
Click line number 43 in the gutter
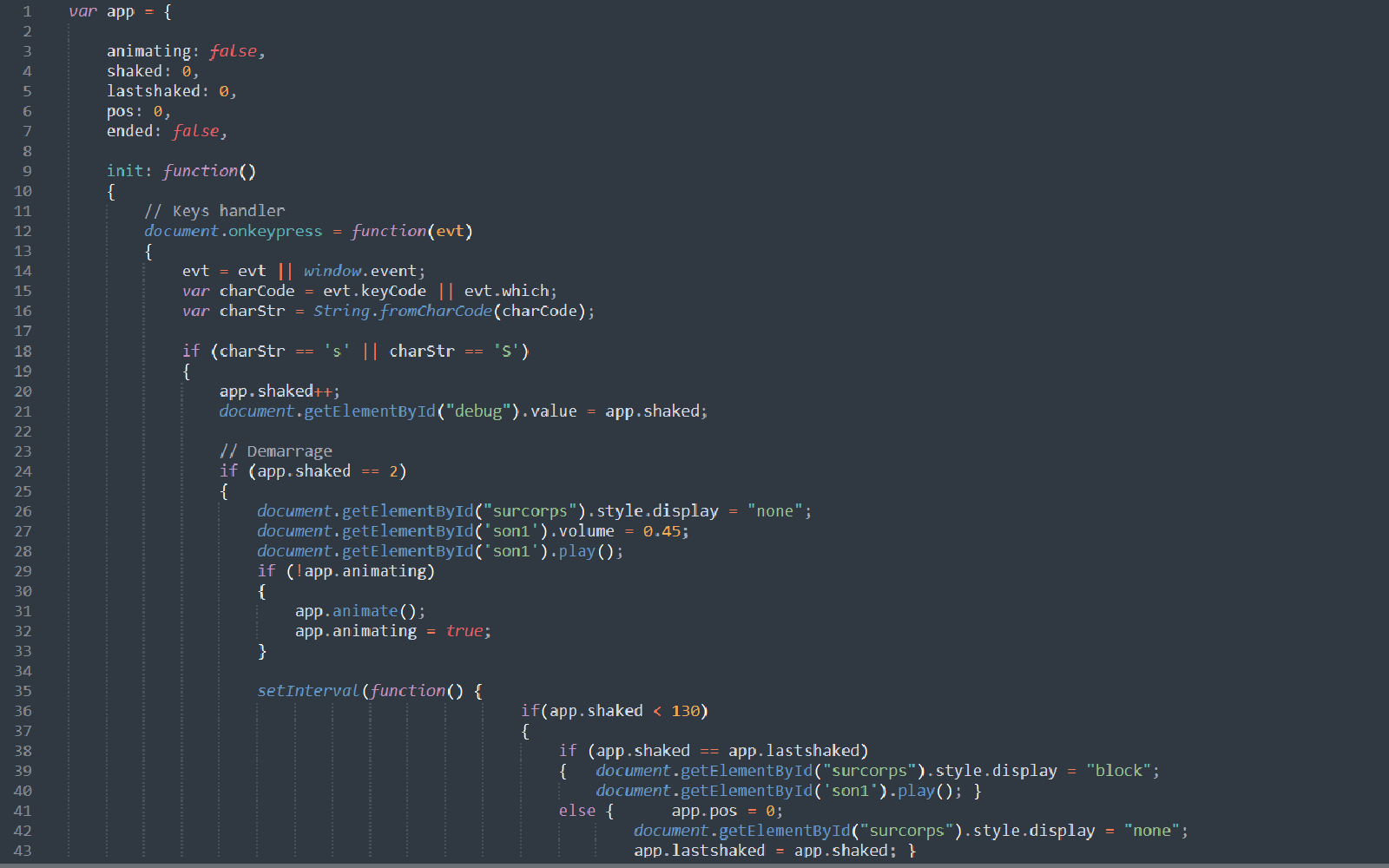[x=23, y=851]
